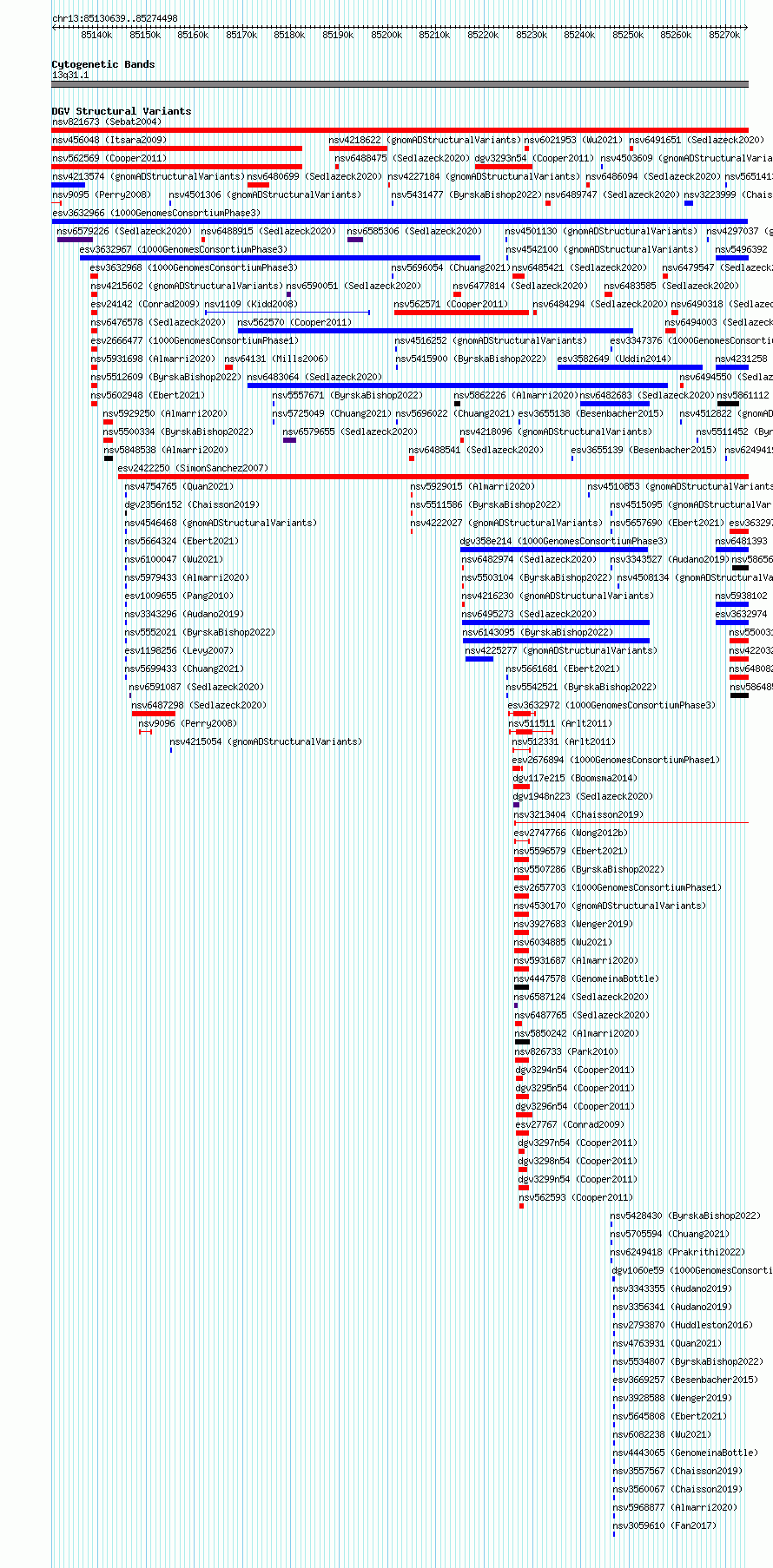Click nsv6249418 (Prakrithi2022) variant label
The width and height of the screenshot is (773, 1568).
point(677,1252)
